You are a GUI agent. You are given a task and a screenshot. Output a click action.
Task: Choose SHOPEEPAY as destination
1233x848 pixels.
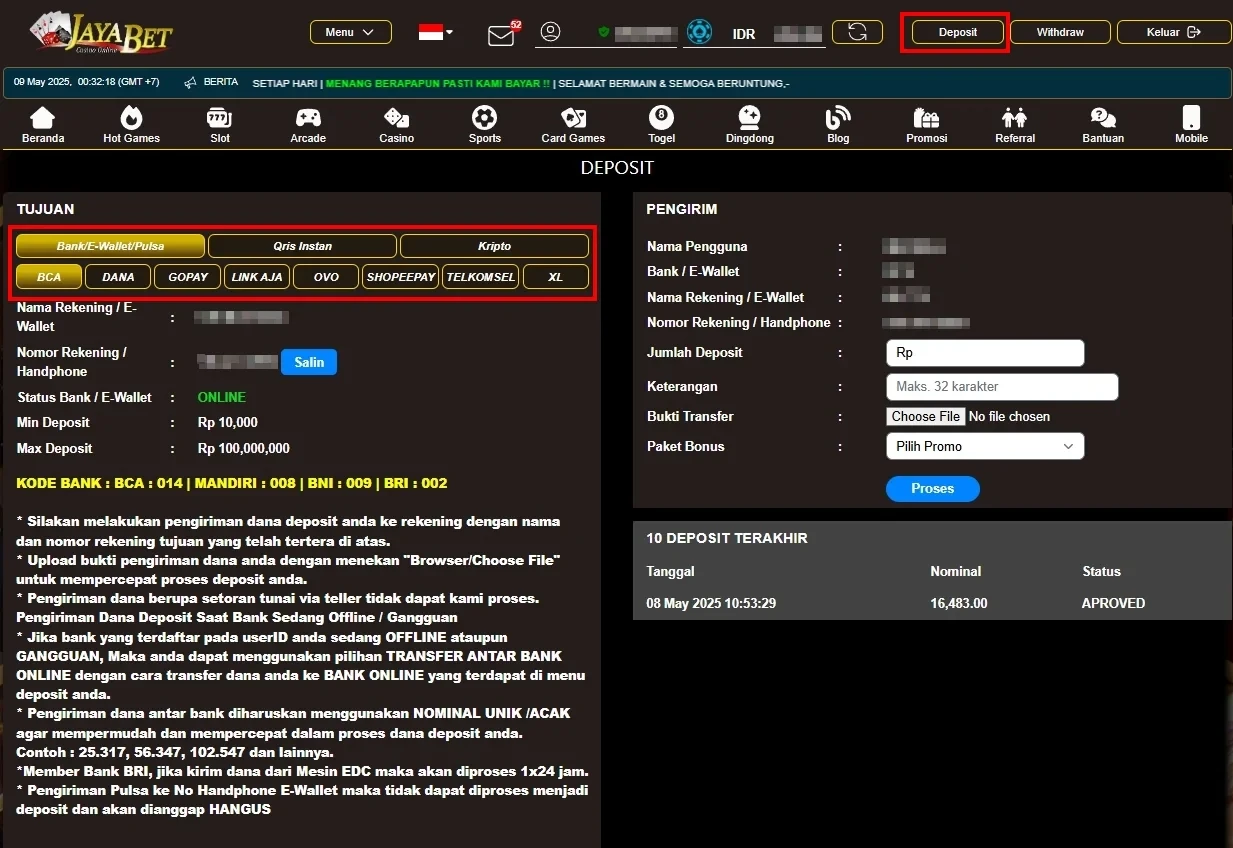[x=401, y=277]
